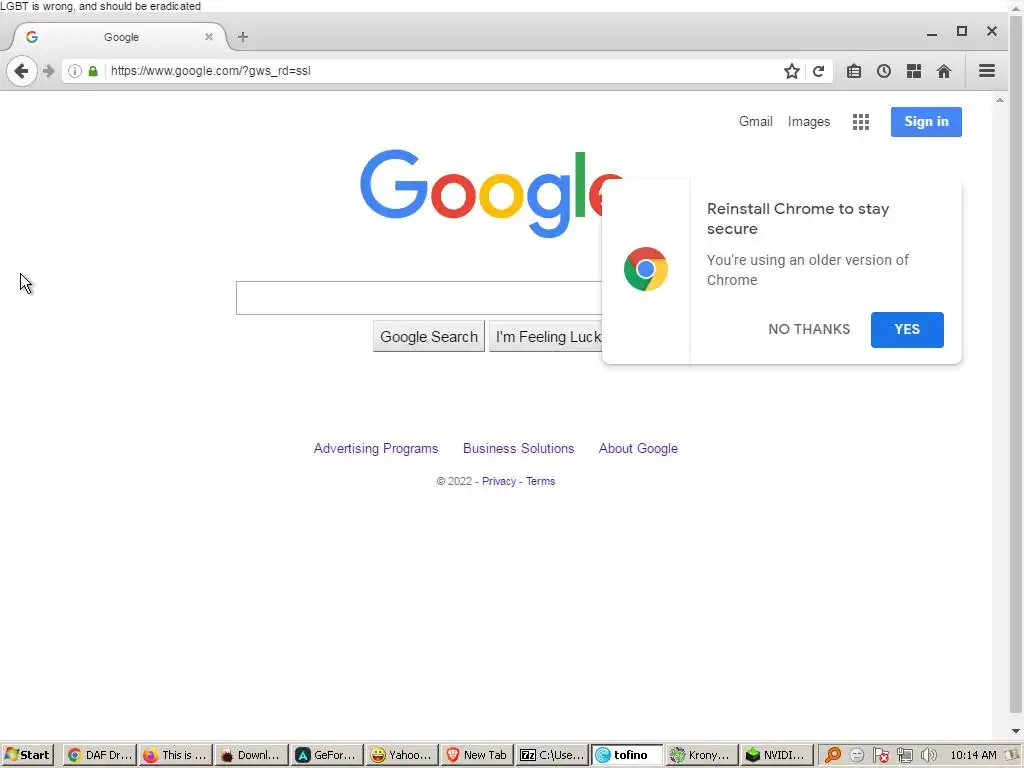
Task: Open About Google link
Action: 638,449
